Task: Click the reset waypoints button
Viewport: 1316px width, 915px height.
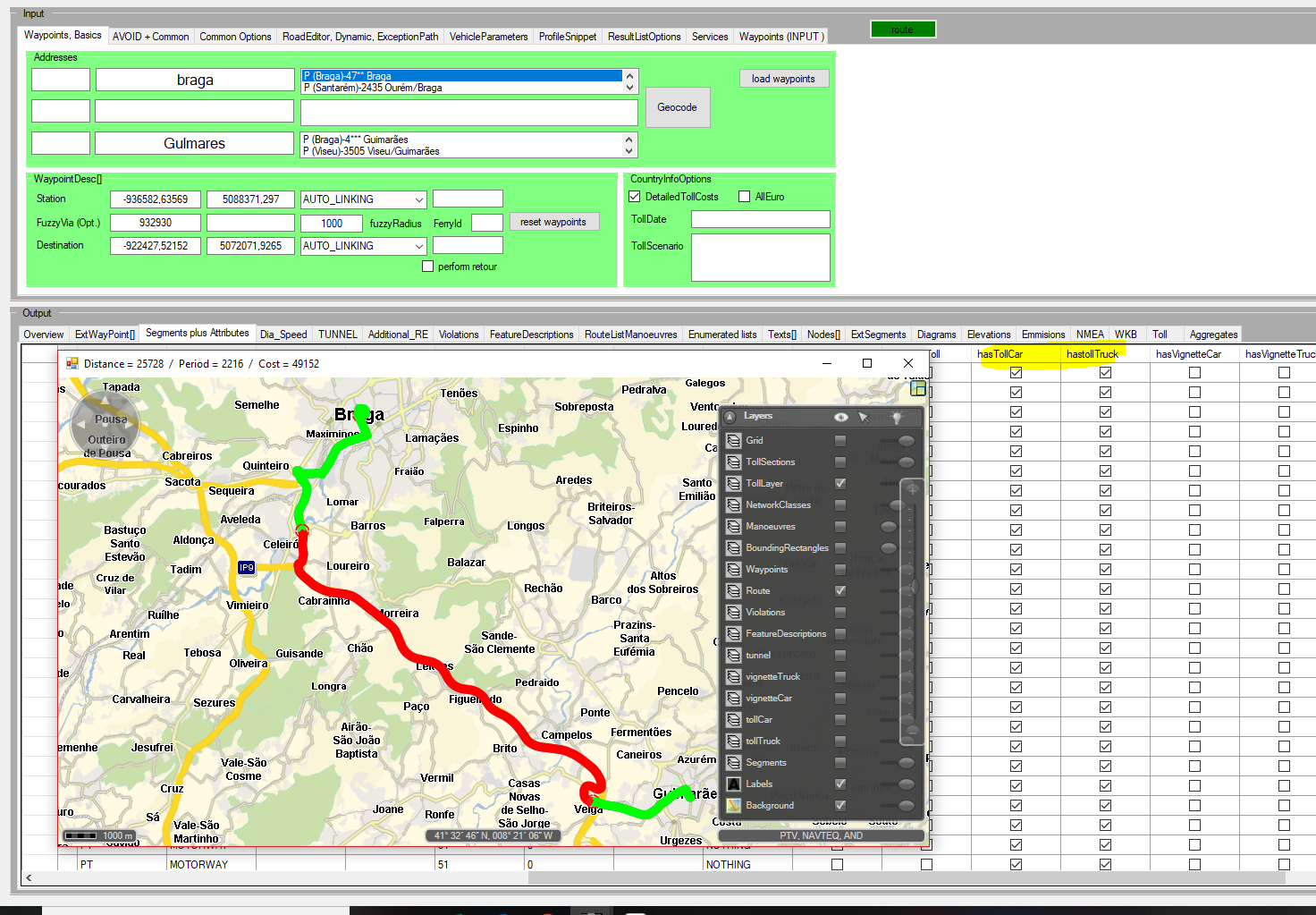Action: point(553,222)
